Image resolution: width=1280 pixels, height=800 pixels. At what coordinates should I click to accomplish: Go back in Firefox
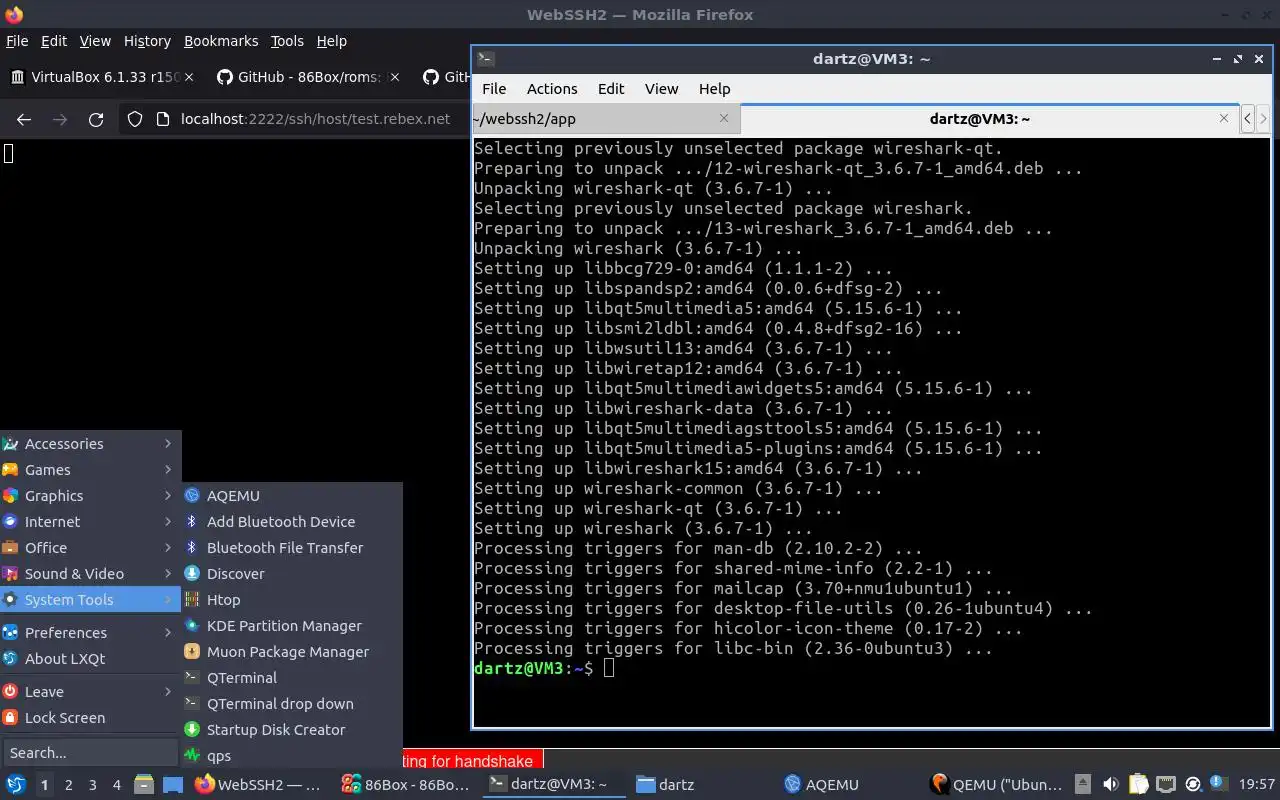coord(24,119)
